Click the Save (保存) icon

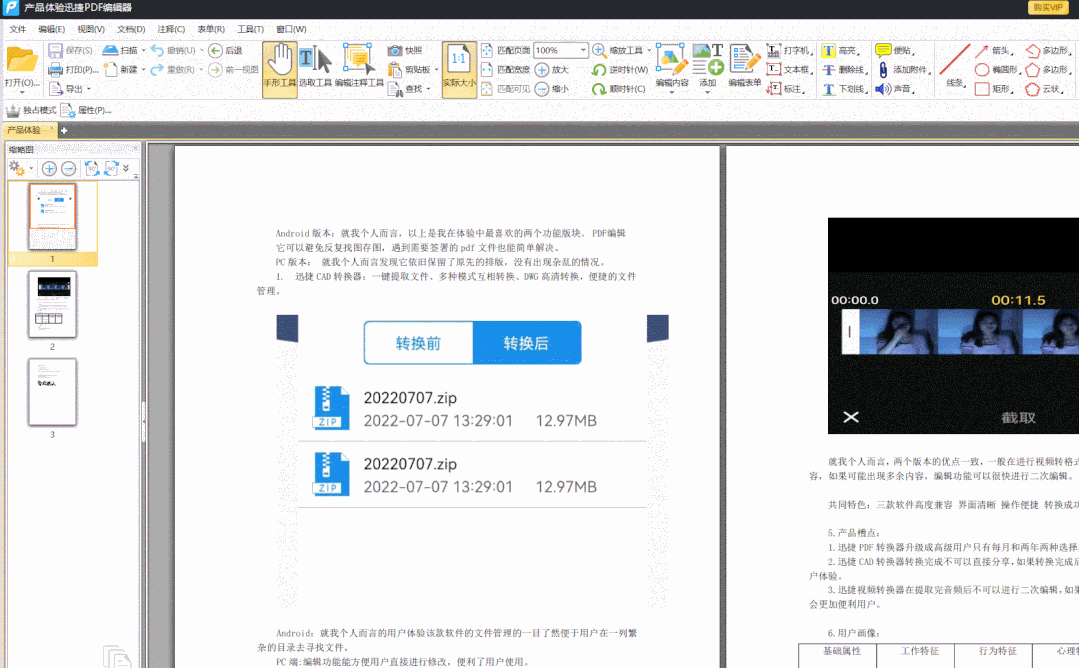point(55,50)
